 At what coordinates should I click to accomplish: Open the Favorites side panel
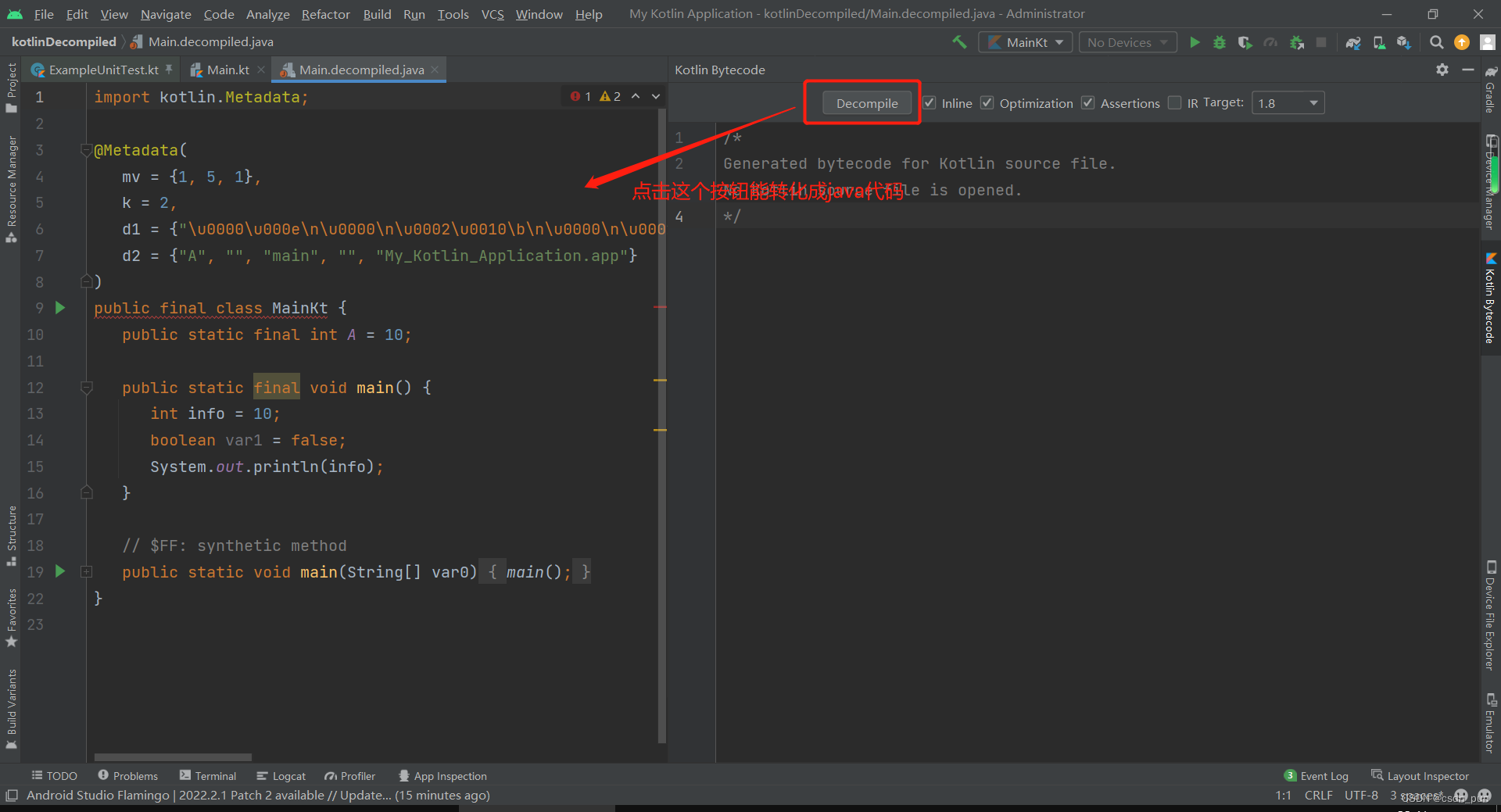11,617
